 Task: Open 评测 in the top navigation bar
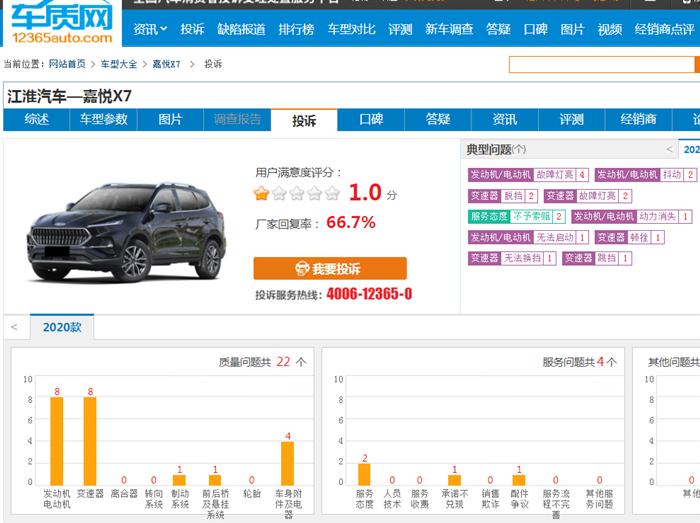tap(400, 29)
